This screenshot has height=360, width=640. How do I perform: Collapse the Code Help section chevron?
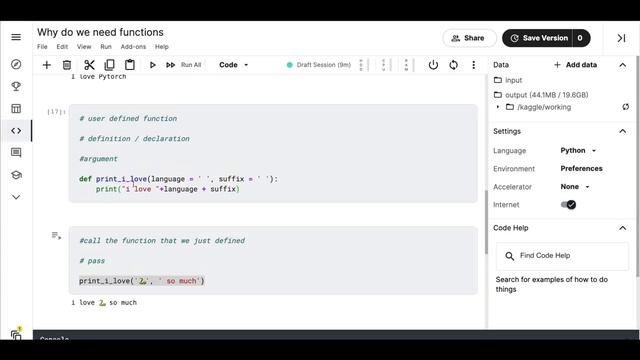[622, 228]
